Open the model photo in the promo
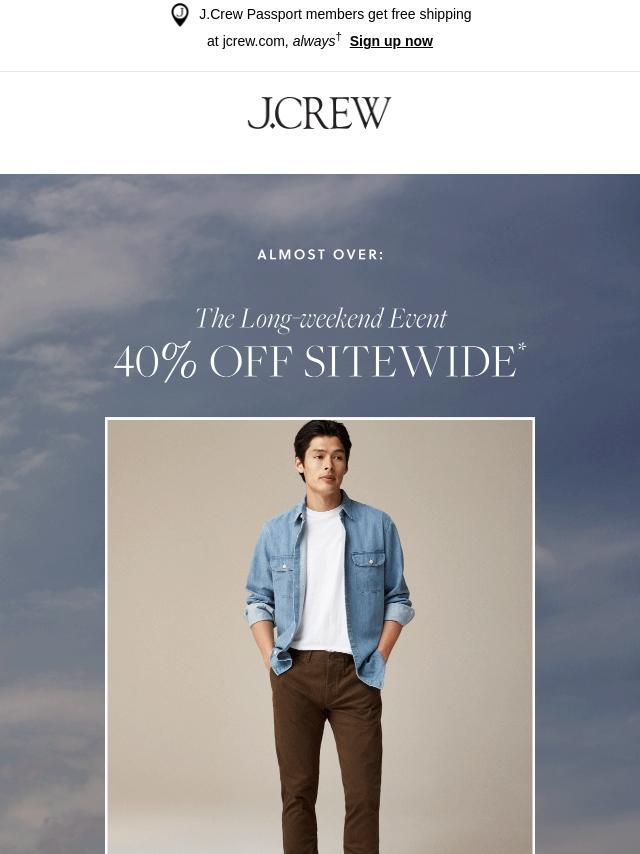This screenshot has height=854, width=640. pos(320,636)
